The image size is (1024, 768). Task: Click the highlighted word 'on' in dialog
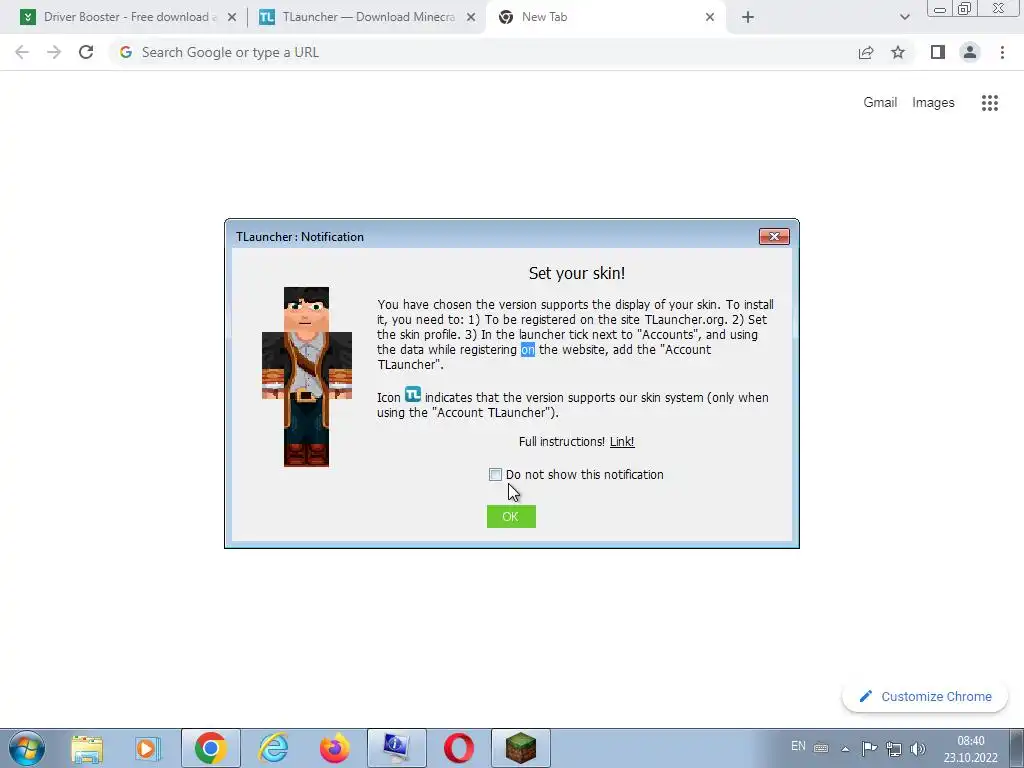coord(528,350)
